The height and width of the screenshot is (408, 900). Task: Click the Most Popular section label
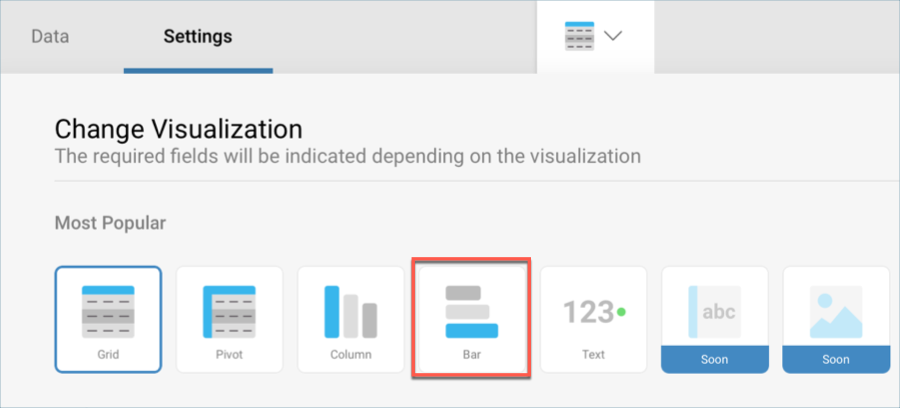pos(110,223)
